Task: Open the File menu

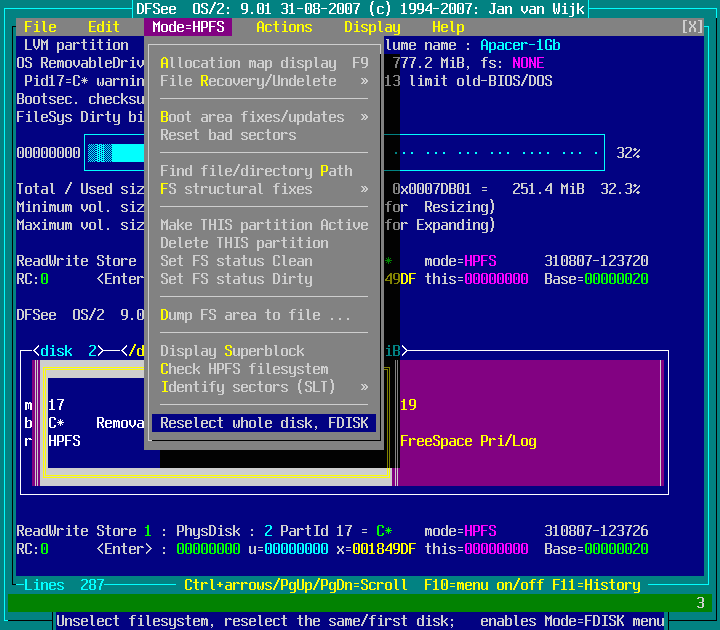Action: pyautogui.click(x=40, y=27)
